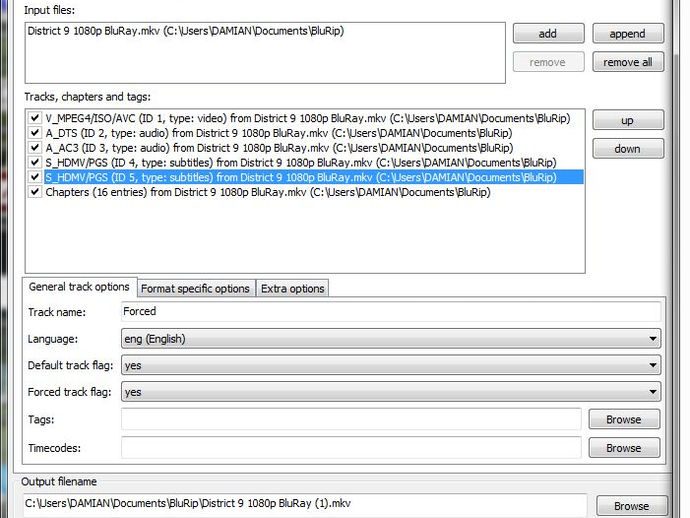Click the empty Timecodes input field
Screen dimensions: 690x518
(x=351, y=448)
